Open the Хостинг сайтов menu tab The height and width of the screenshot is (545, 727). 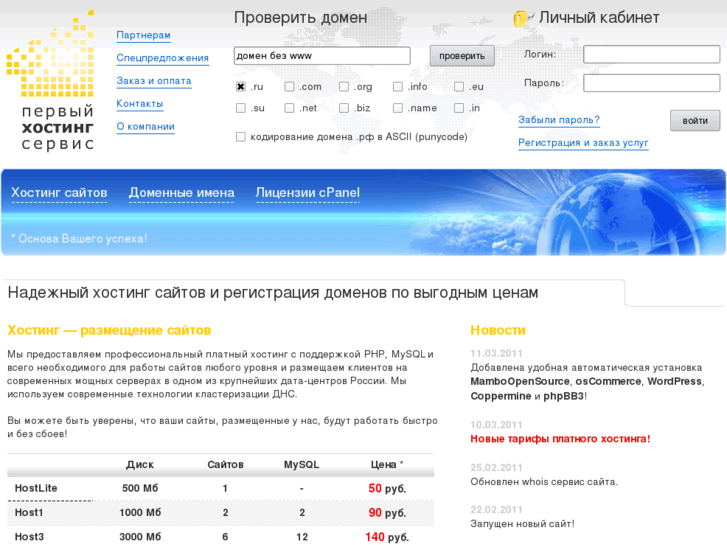59,192
